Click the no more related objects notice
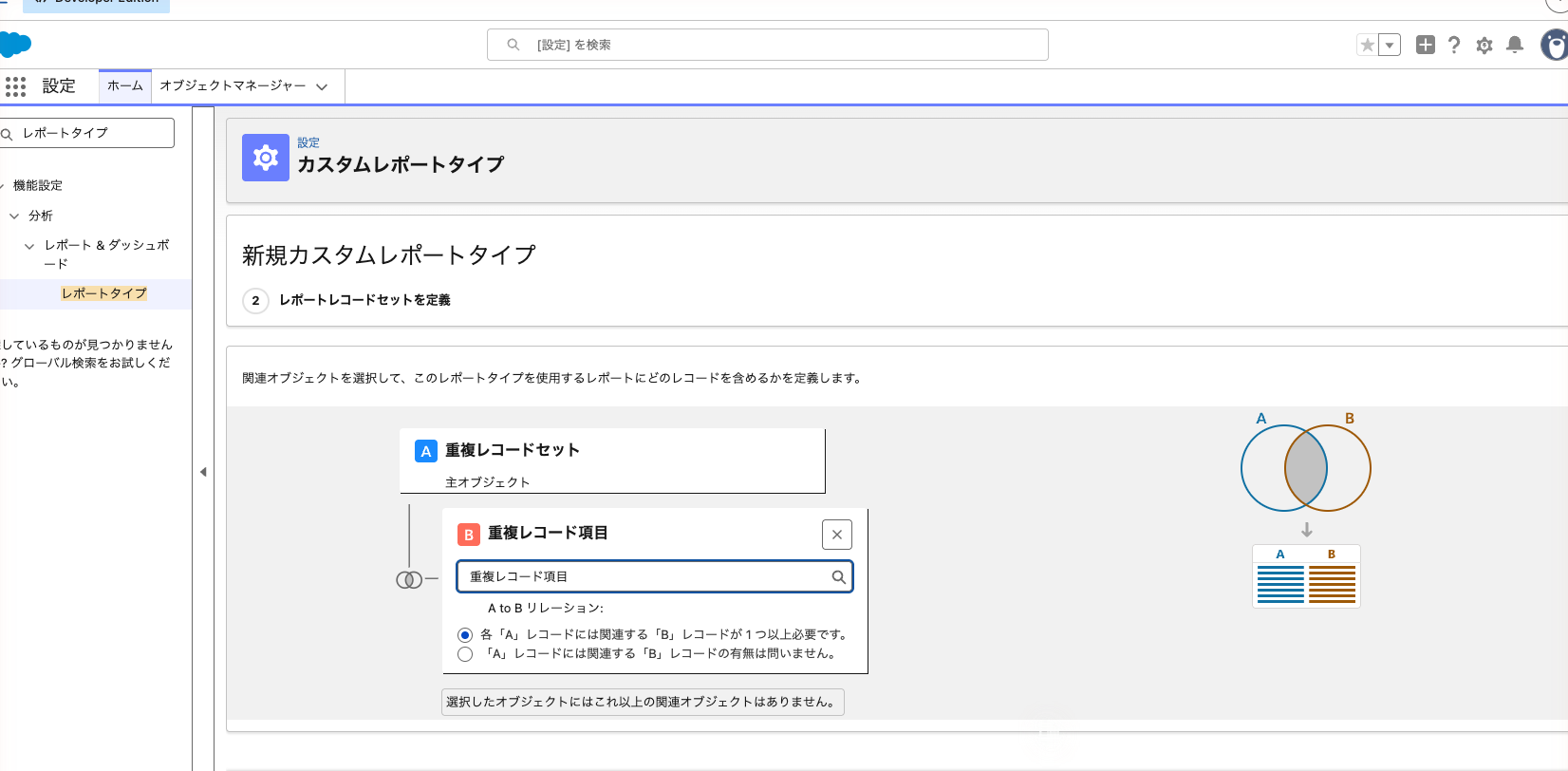This screenshot has width=1568, height=771. (x=643, y=702)
